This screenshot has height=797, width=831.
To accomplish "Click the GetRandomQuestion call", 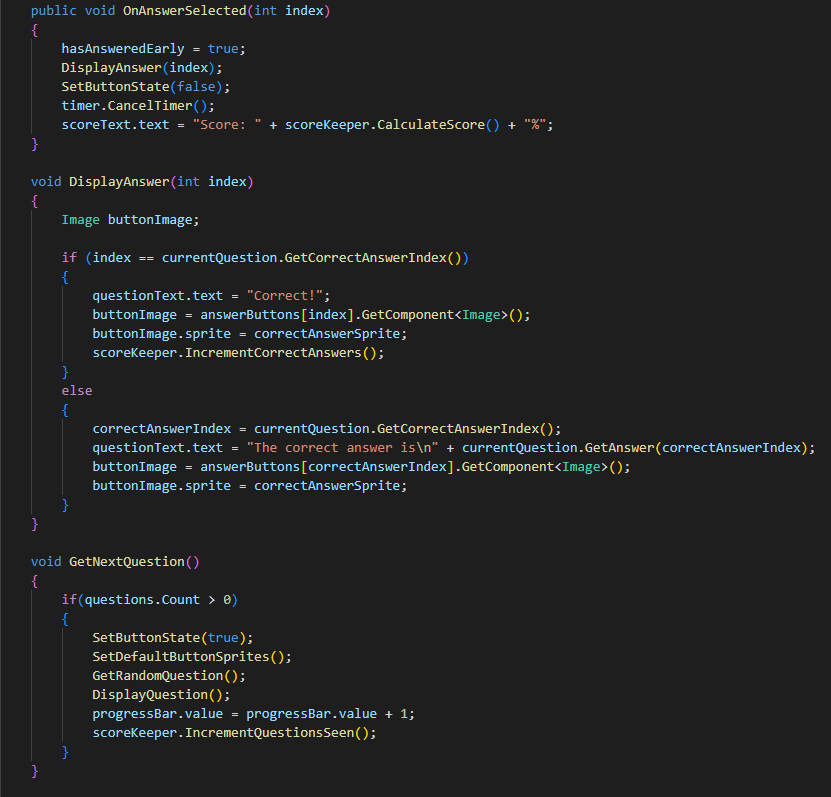I will coord(168,675).
